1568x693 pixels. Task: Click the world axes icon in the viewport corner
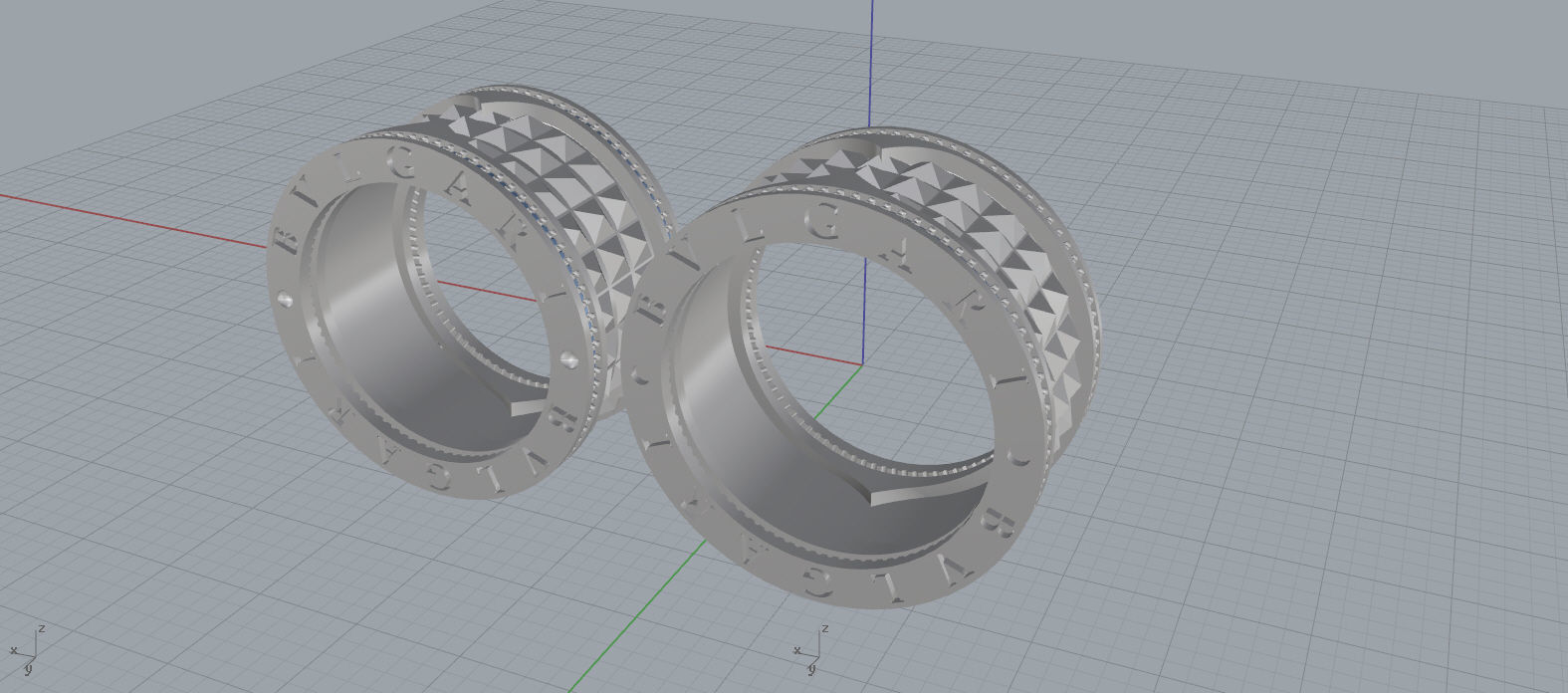[x=28, y=651]
